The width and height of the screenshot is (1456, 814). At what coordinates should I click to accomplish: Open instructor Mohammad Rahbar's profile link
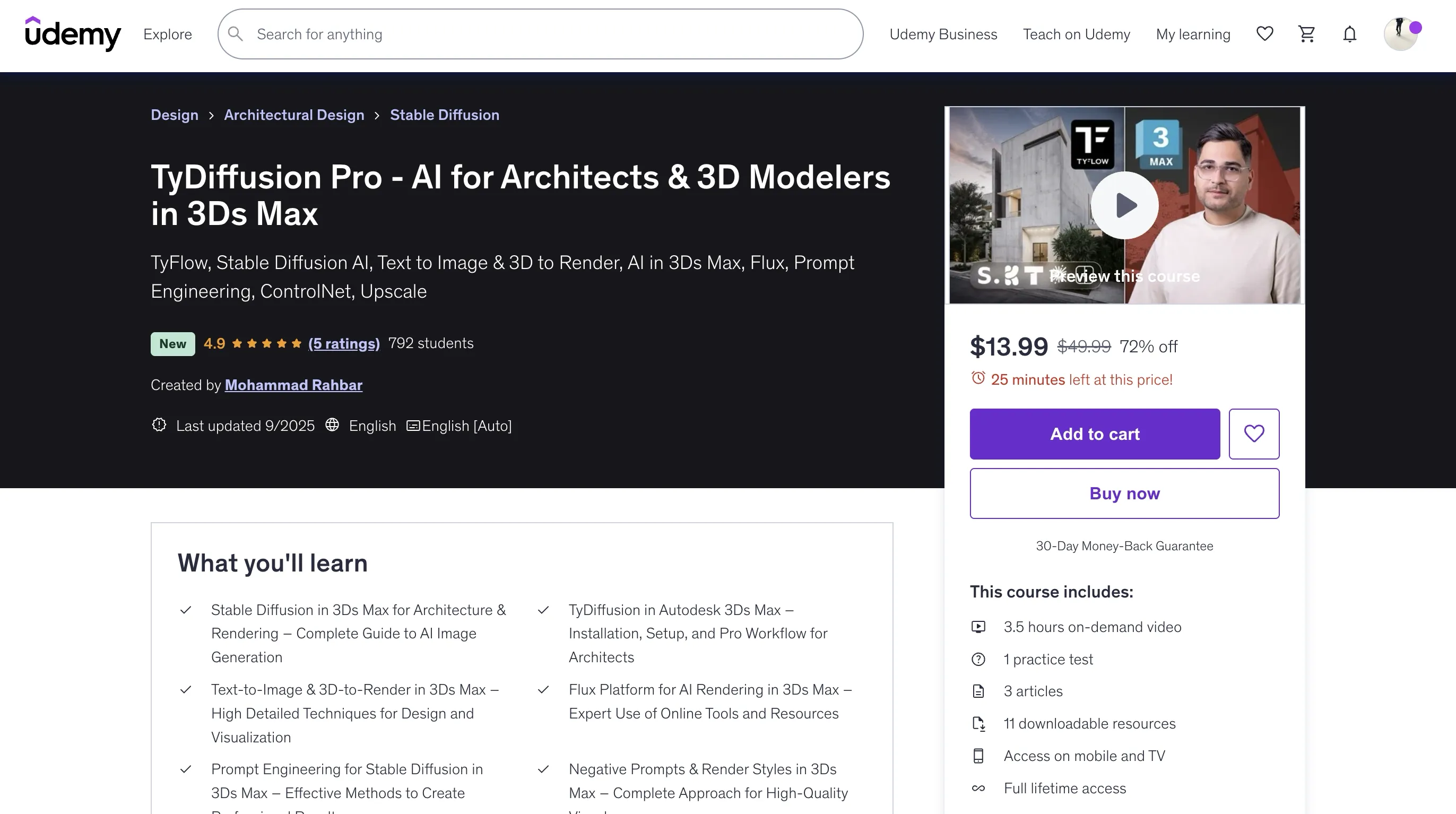(x=293, y=385)
